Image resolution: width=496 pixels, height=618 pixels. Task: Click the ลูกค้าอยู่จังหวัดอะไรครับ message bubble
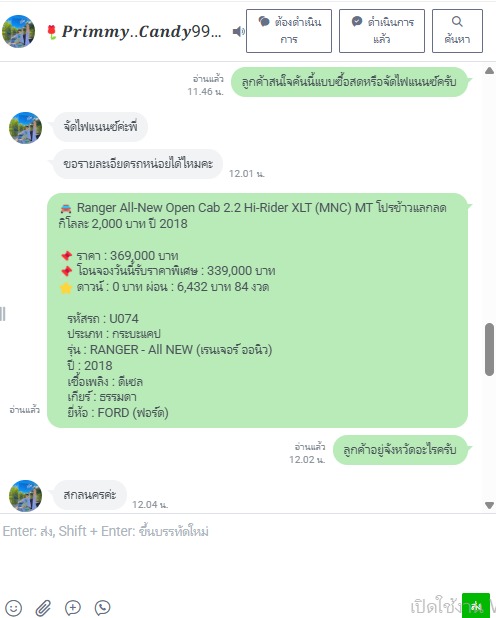point(400,450)
